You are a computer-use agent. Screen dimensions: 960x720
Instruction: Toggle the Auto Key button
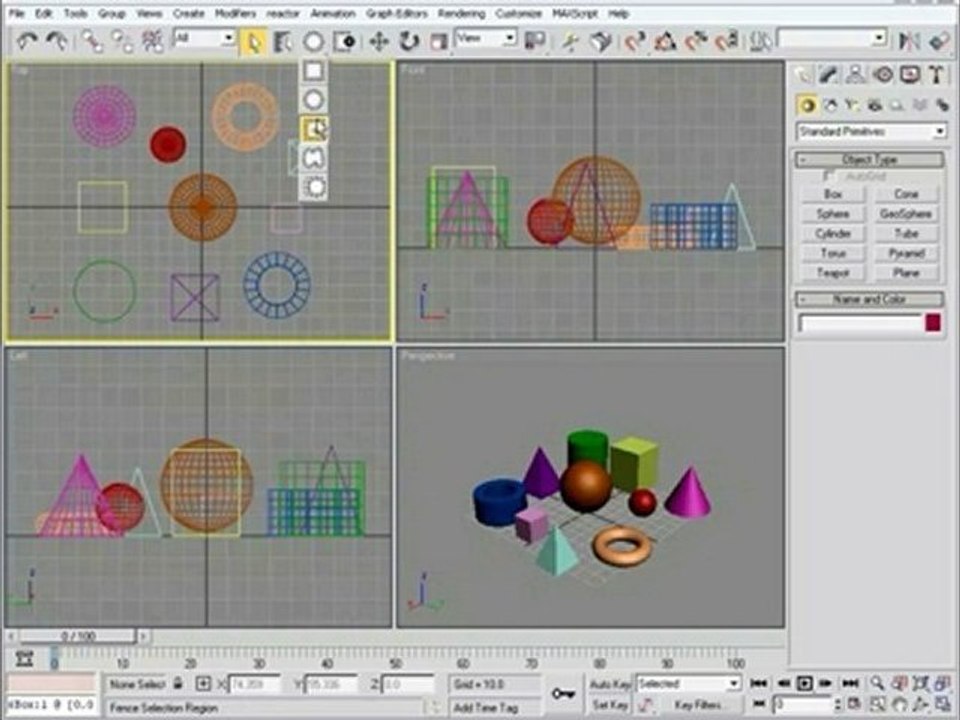(609, 684)
